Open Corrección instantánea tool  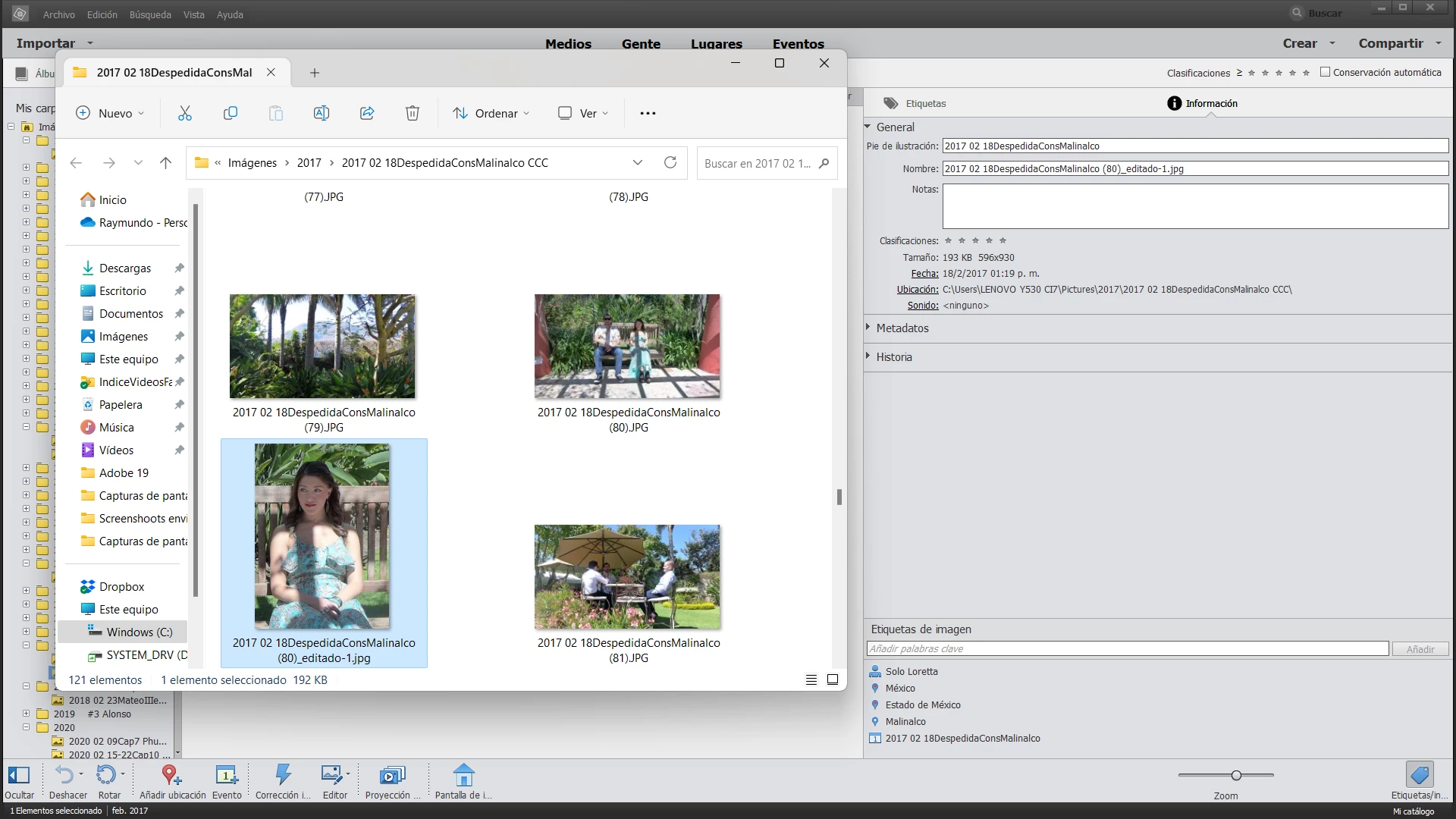pyautogui.click(x=283, y=775)
